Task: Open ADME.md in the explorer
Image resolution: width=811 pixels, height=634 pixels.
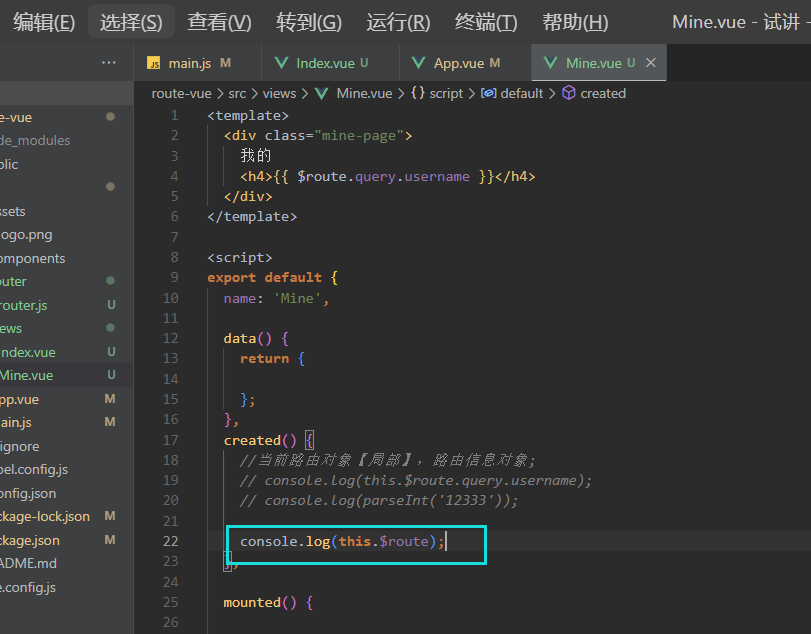Action: point(66,564)
